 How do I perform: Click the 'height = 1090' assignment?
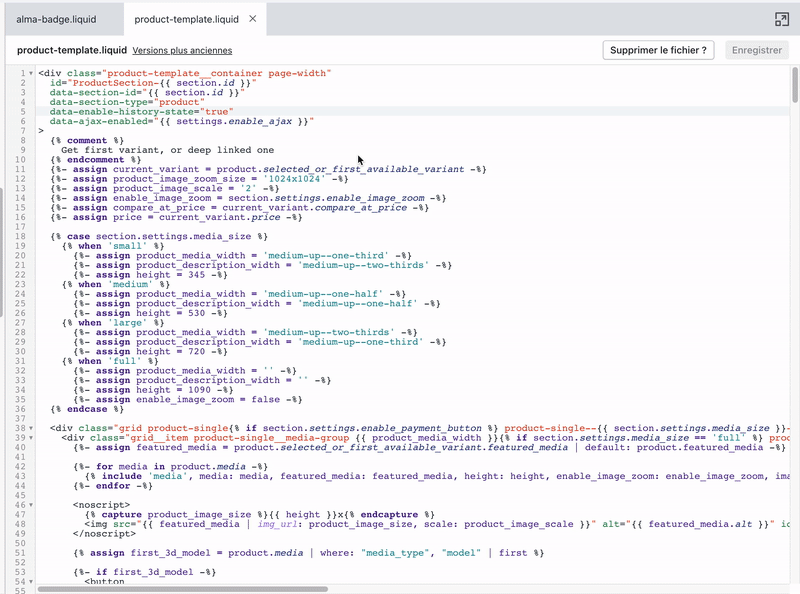173,390
